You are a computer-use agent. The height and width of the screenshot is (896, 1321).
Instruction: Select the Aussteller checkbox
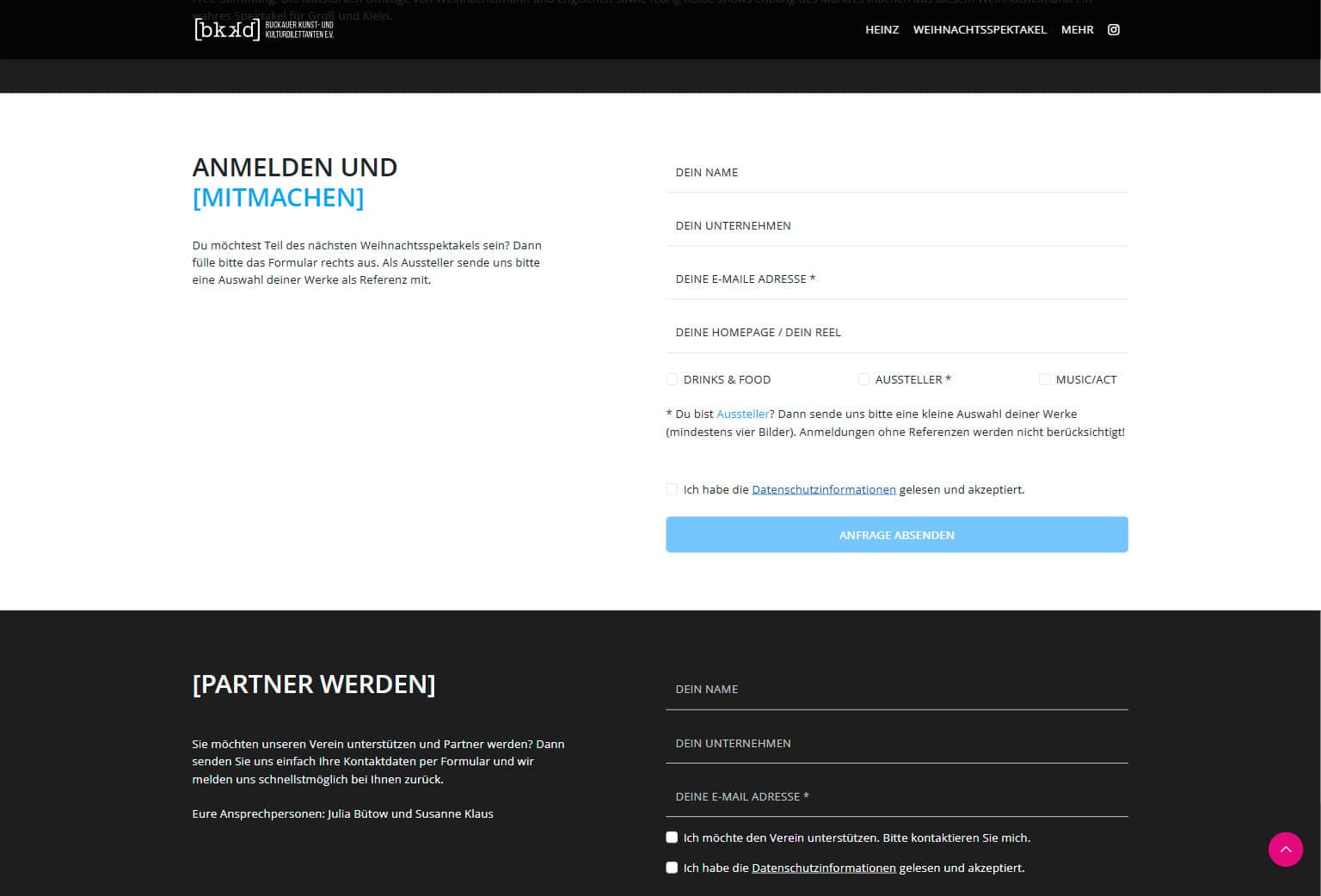click(x=863, y=379)
